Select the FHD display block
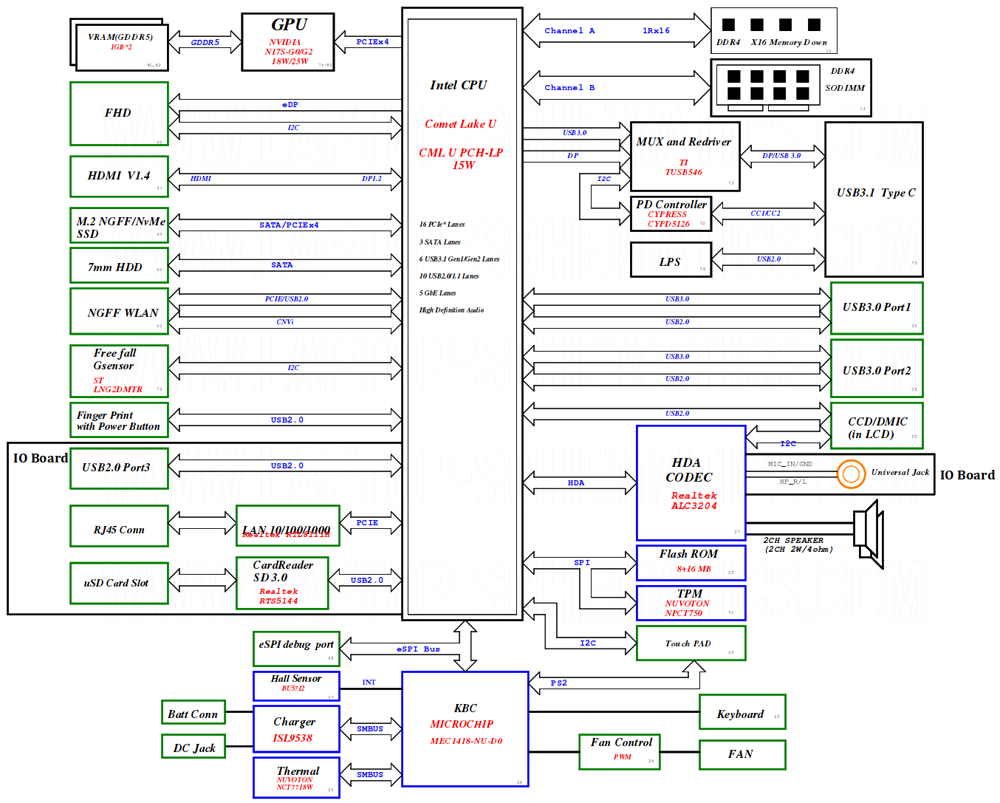1000x803 pixels. click(x=119, y=114)
